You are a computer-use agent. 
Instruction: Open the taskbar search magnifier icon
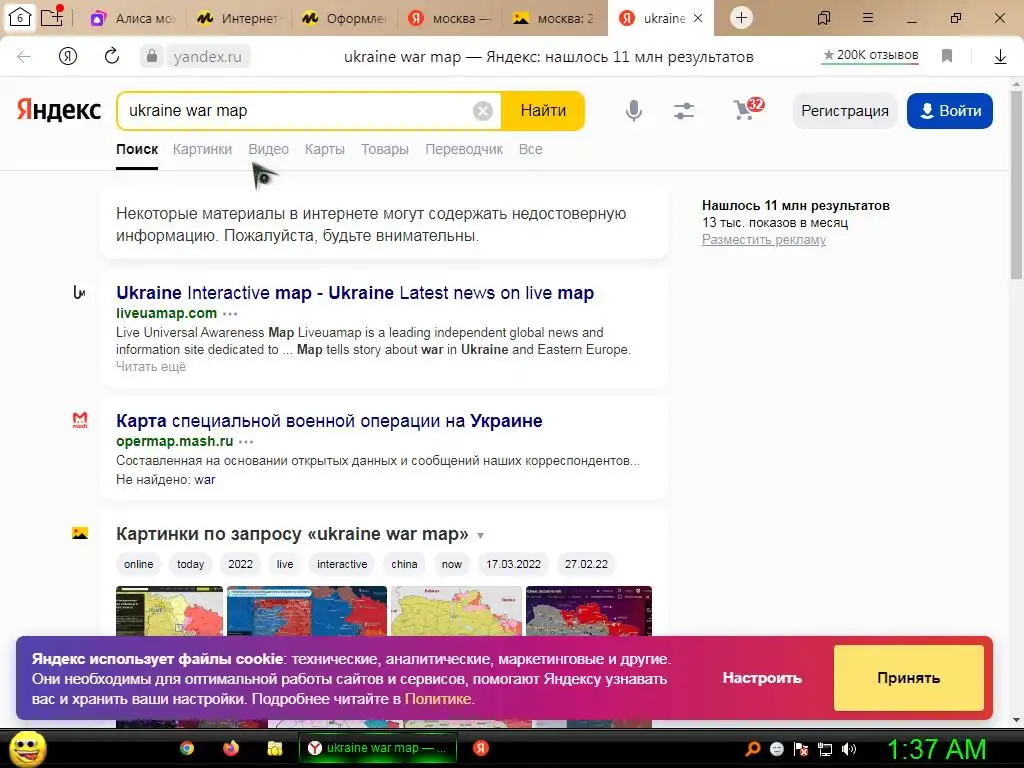coord(753,749)
